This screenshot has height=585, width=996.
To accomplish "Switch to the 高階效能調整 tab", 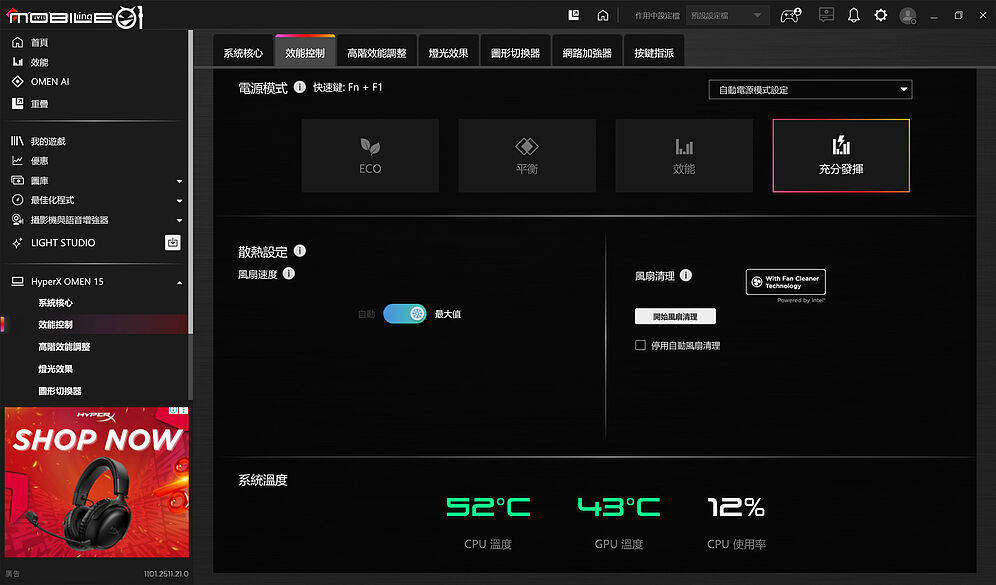I will click(x=377, y=53).
